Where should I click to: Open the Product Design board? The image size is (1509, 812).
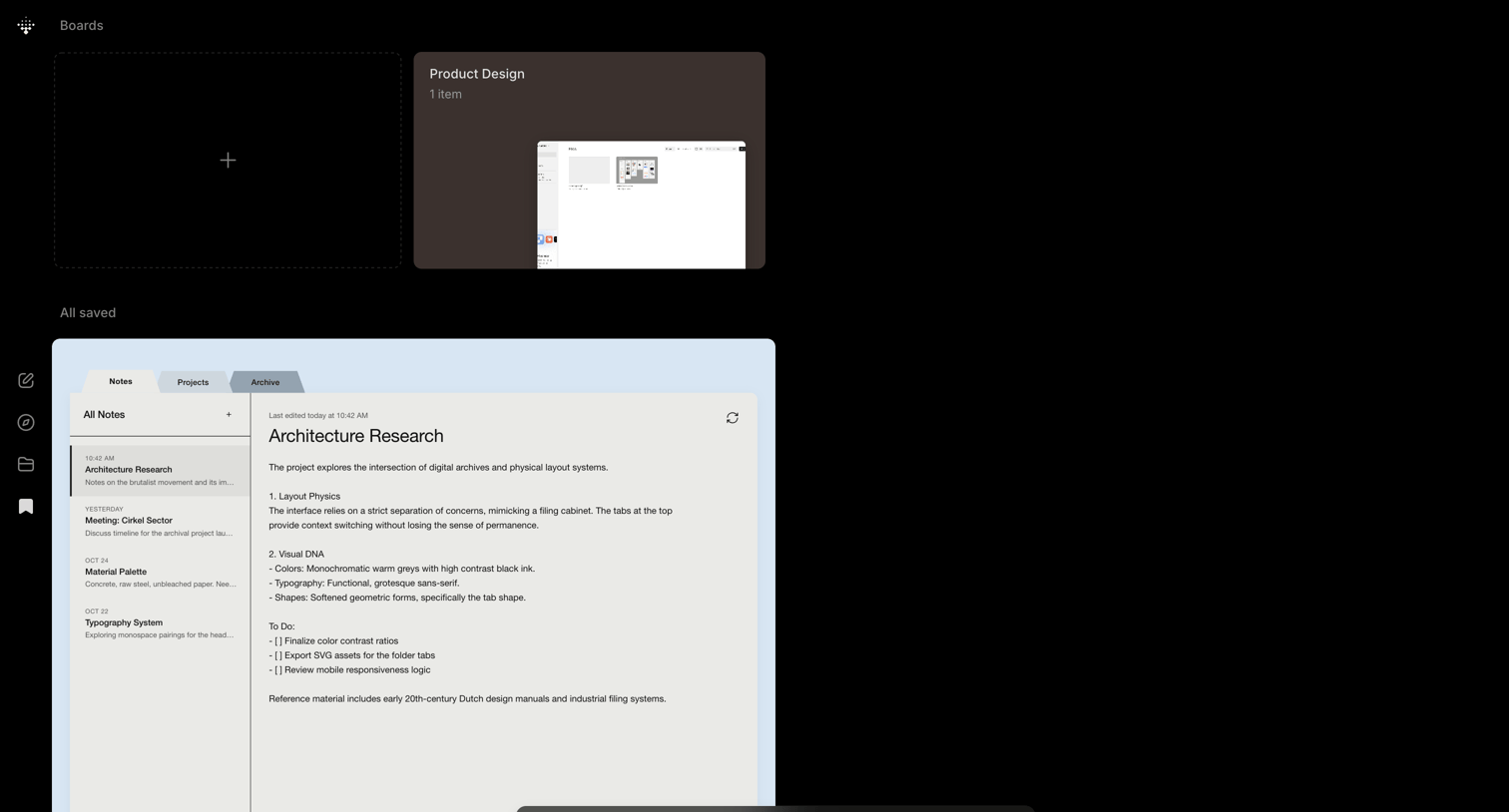click(x=590, y=161)
